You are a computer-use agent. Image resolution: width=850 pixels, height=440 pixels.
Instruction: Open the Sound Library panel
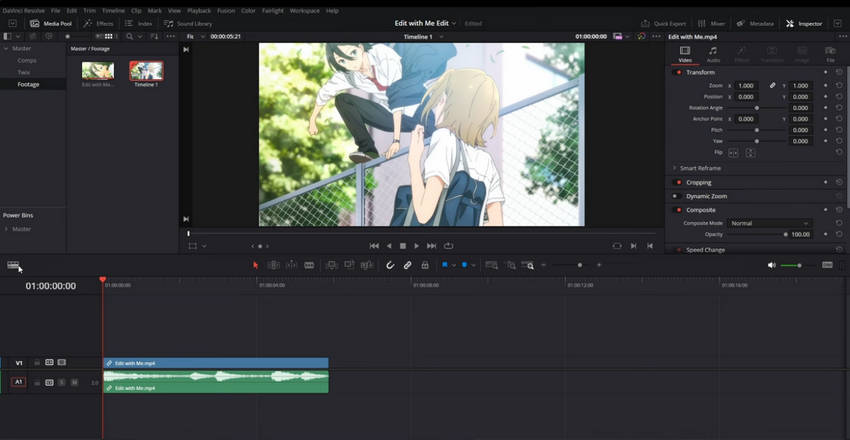pyautogui.click(x=188, y=24)
